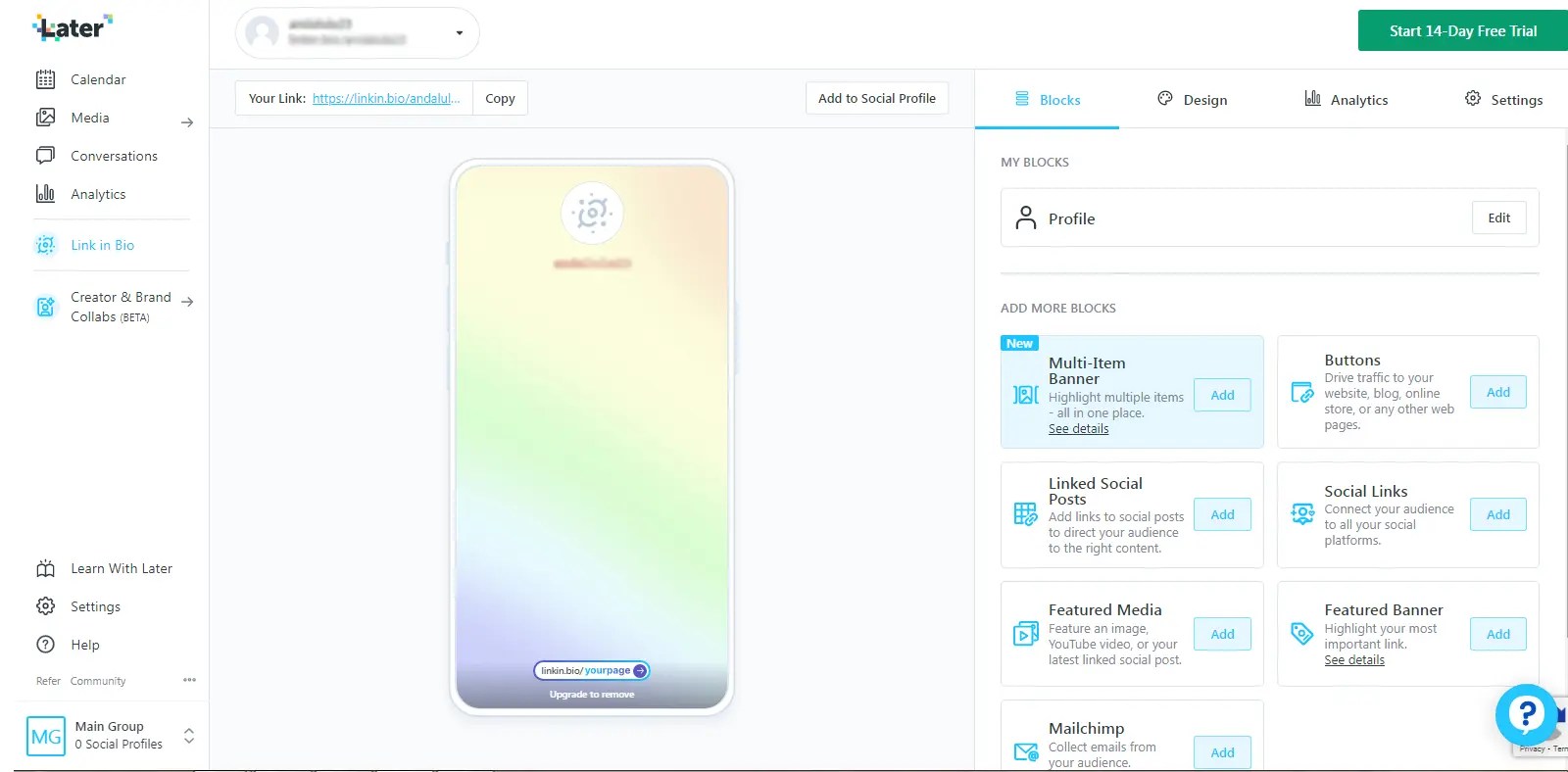
Task: Click Creator & Brand Collabs icon
Action: [45, 307]
